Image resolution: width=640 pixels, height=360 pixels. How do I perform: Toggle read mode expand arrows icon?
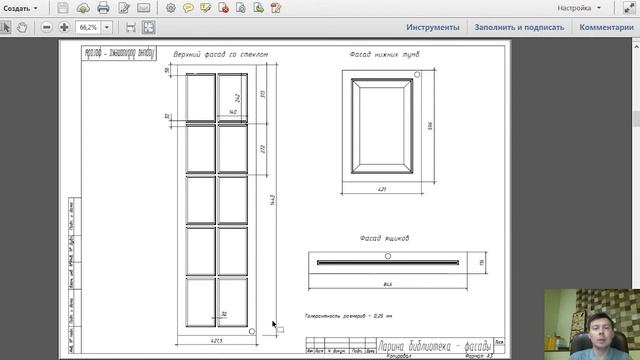(629, 8)
